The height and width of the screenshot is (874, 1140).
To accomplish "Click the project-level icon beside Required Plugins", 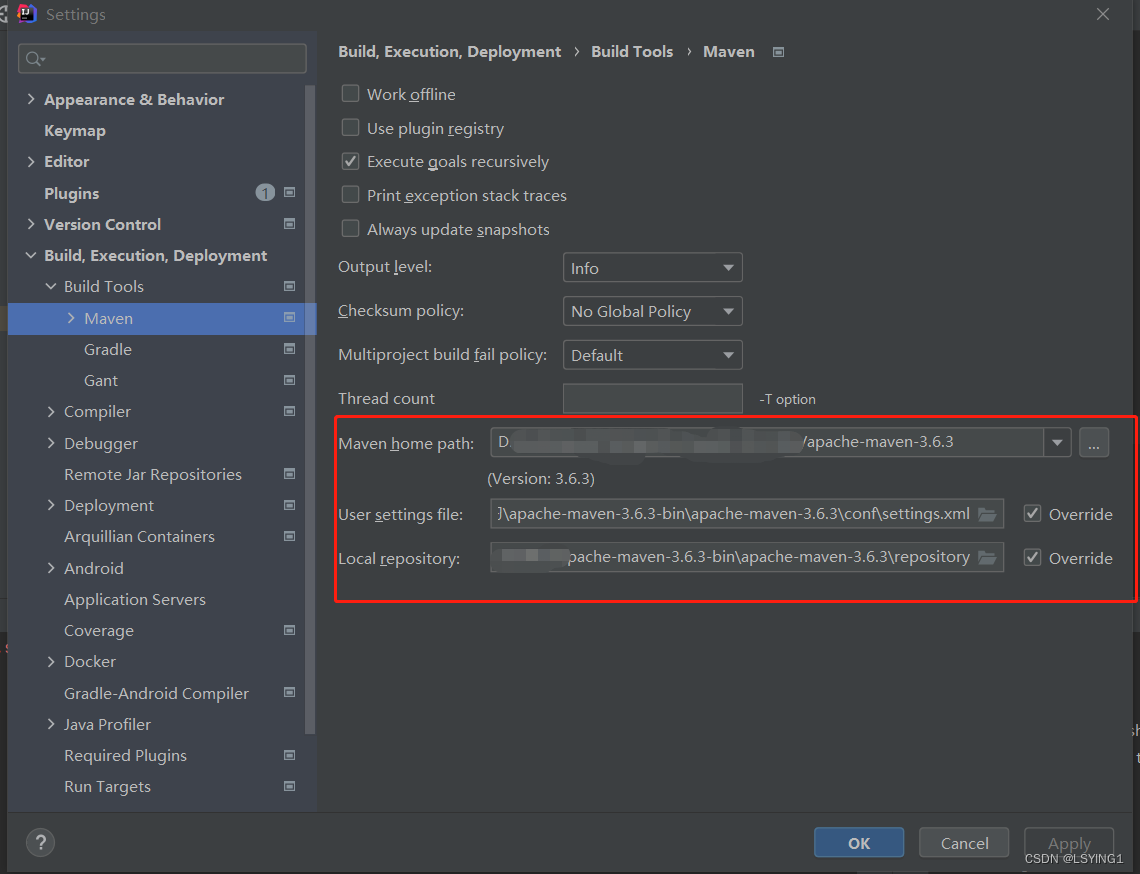I will coord(289,755).
